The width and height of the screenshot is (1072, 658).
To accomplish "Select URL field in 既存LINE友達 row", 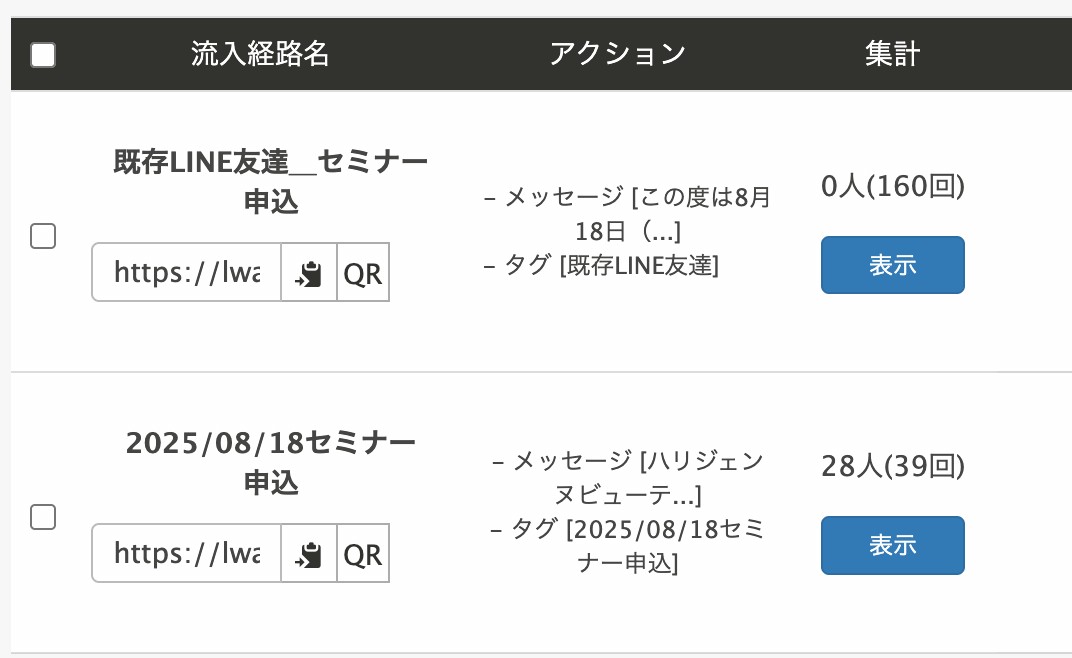I will (x=187, y=272).
